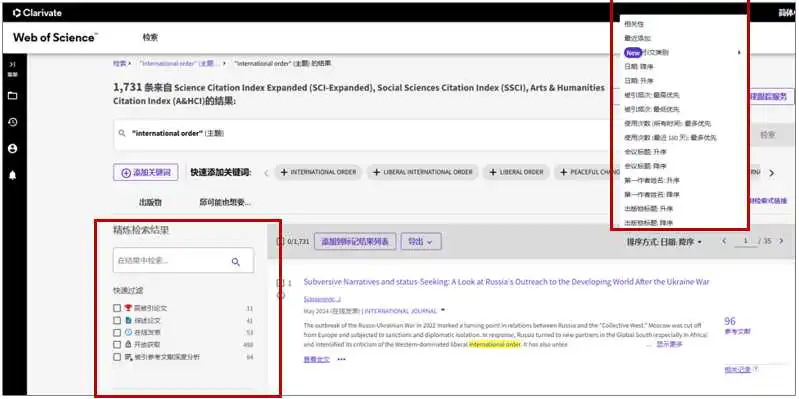Add quick keyword LIBERAL ORDER
Viewport: 799px width, 399px height.
coord(516,173)
